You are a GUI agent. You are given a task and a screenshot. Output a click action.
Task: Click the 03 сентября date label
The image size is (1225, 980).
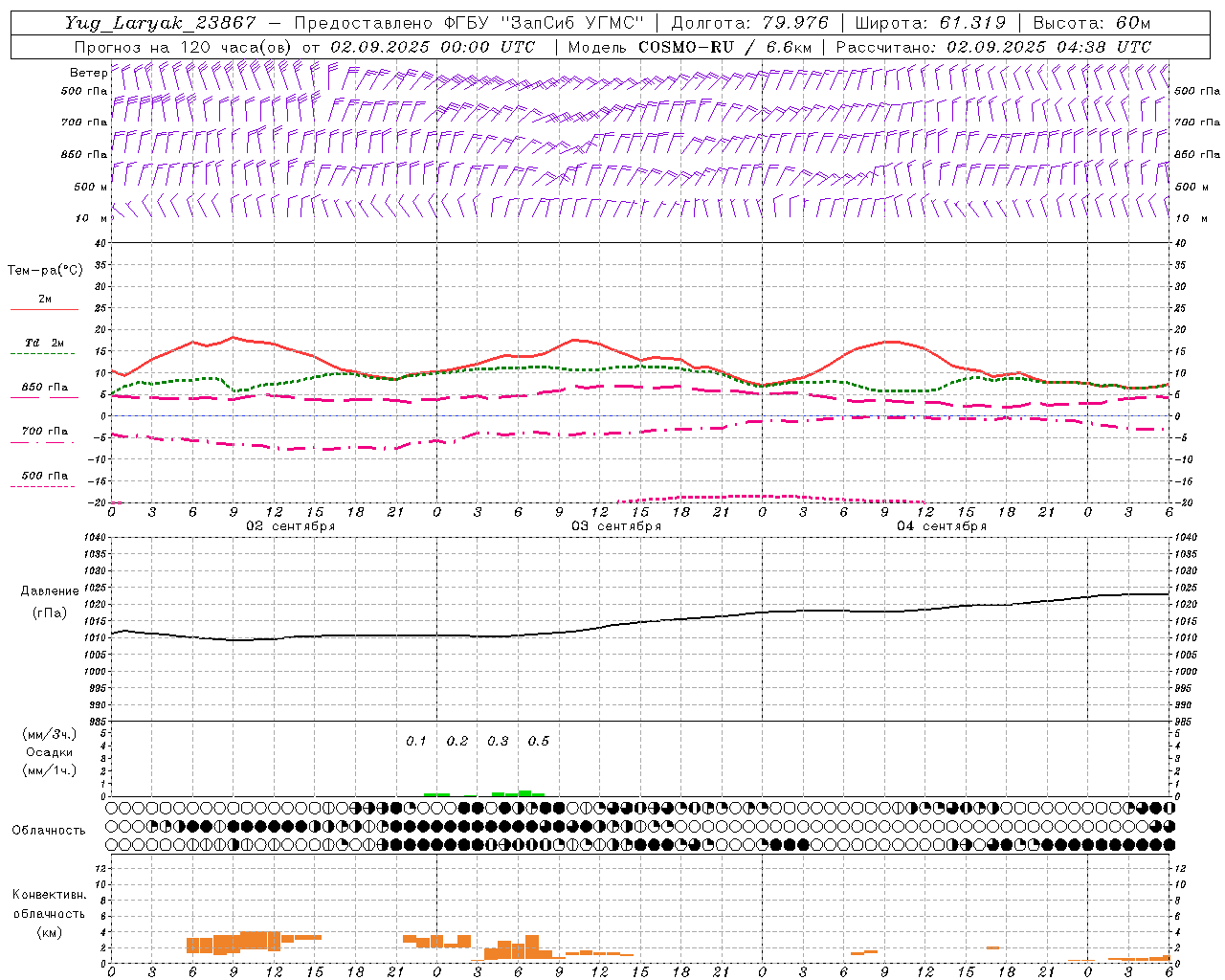[x=615, y=526]
